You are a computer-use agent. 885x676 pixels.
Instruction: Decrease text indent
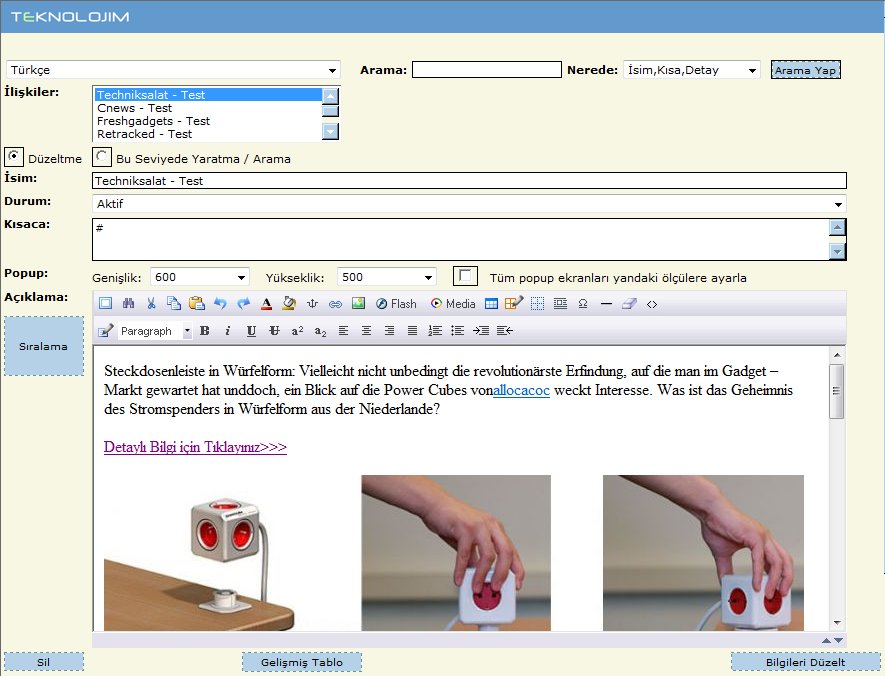point(505,331)
